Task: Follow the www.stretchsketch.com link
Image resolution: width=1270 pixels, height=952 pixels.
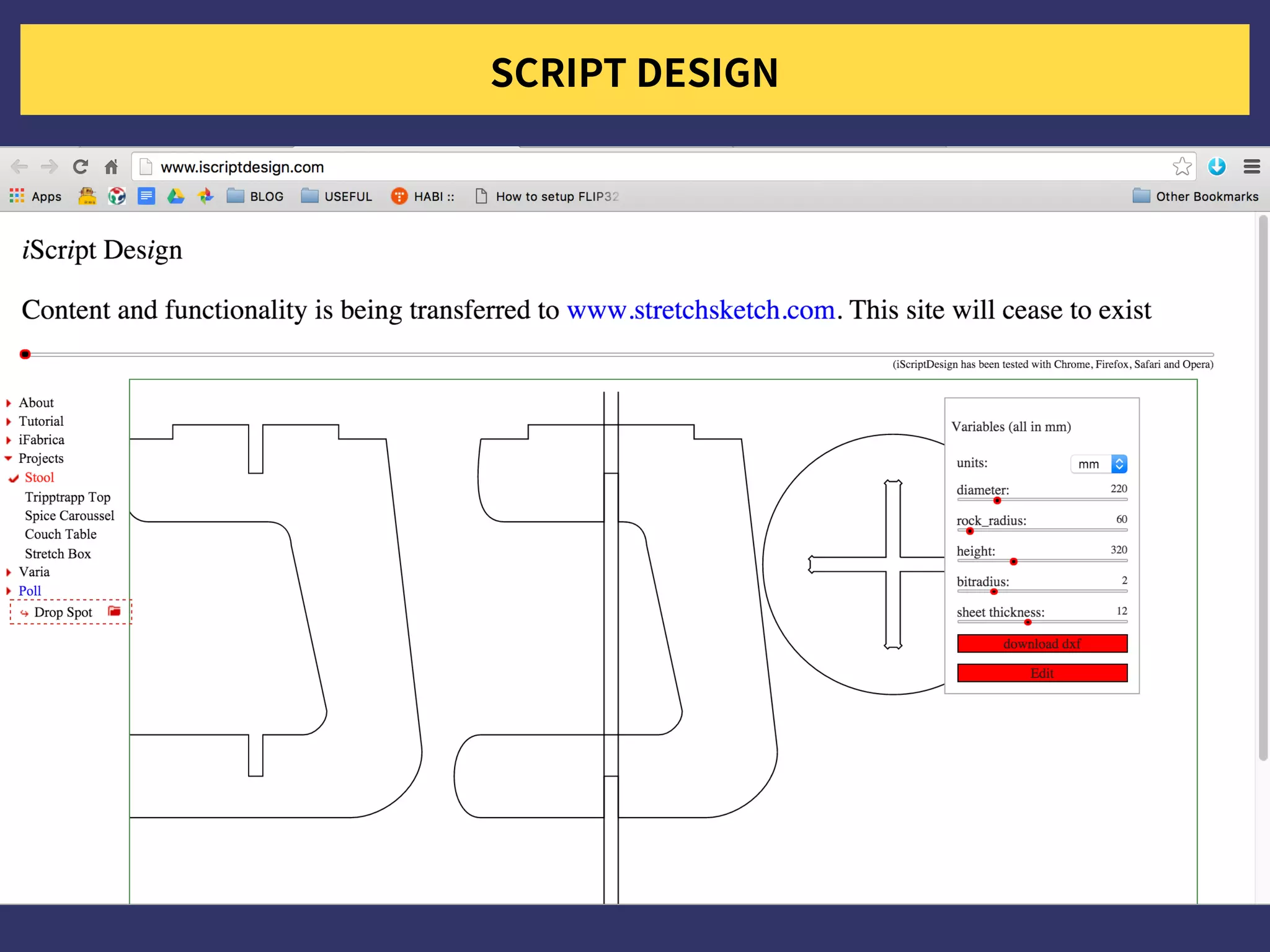Action: point(701,310)
